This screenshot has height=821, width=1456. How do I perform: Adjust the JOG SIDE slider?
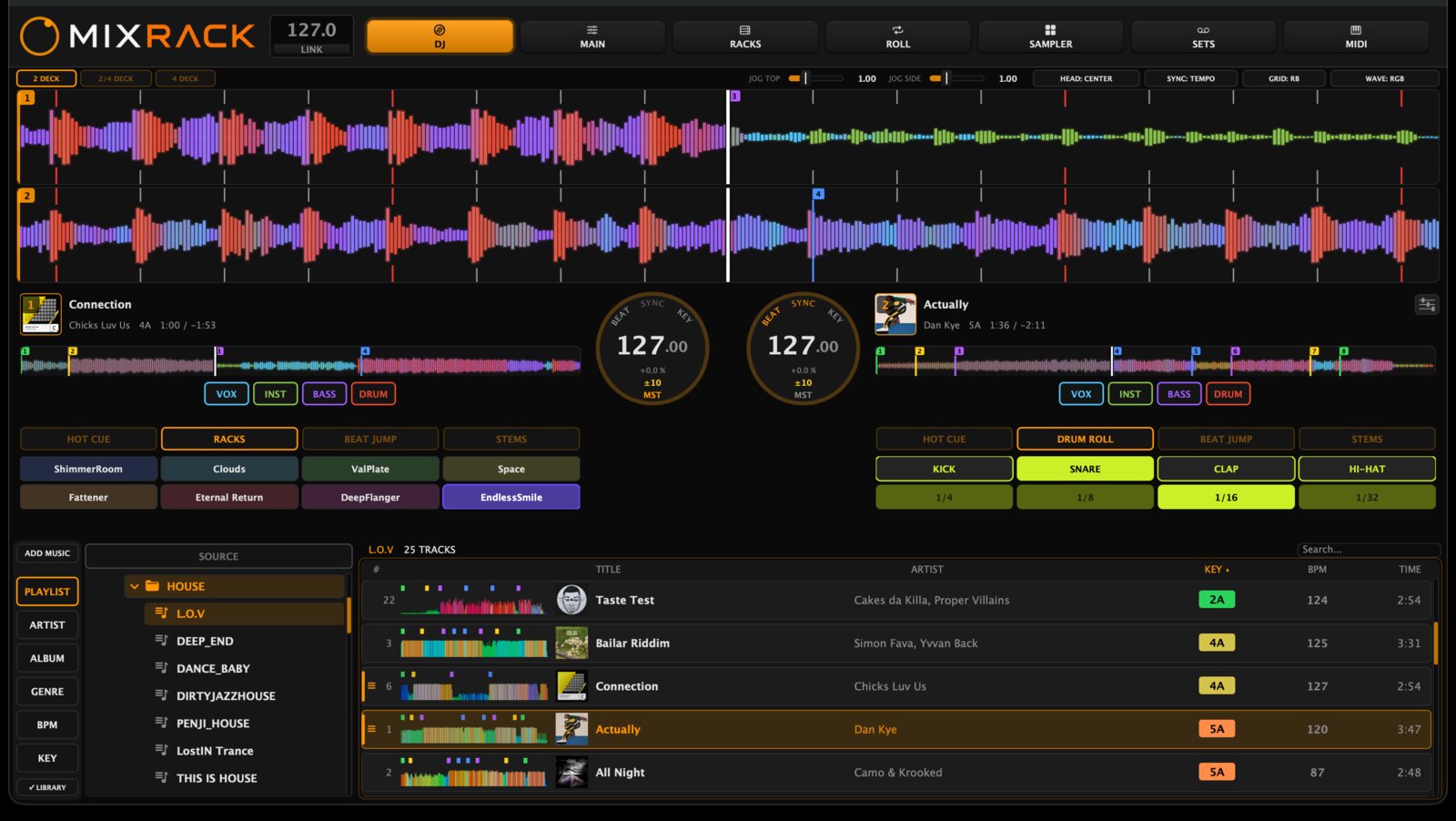pyautogui.click(x=956, y=78)
